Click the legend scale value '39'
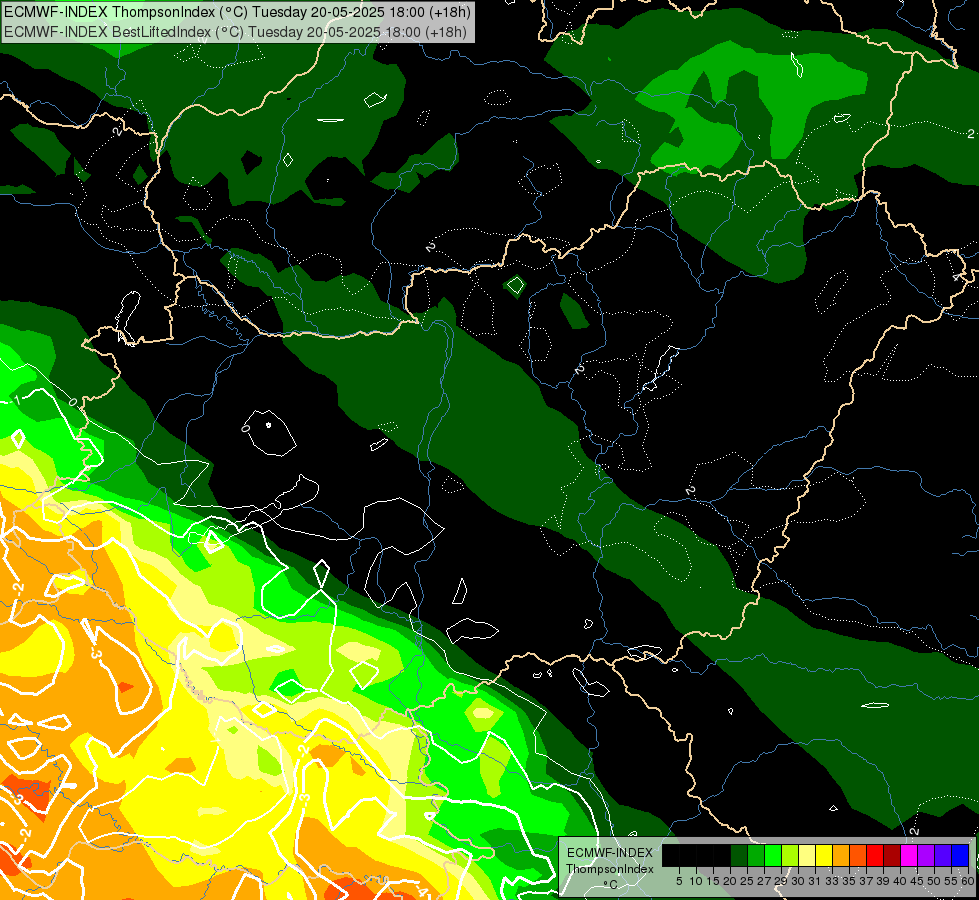Viewport: 979px width, 900px height. [x=883, y=881]
